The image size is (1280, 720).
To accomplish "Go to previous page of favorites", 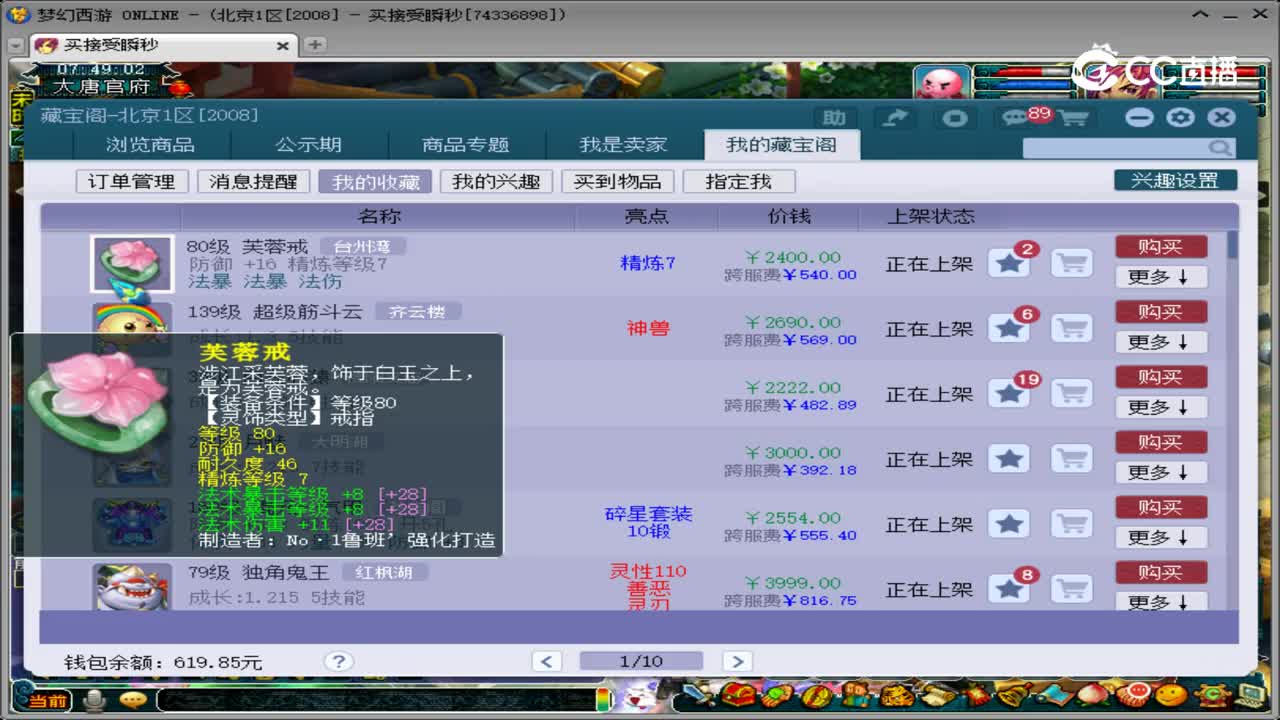I will [x=546, y=661].
